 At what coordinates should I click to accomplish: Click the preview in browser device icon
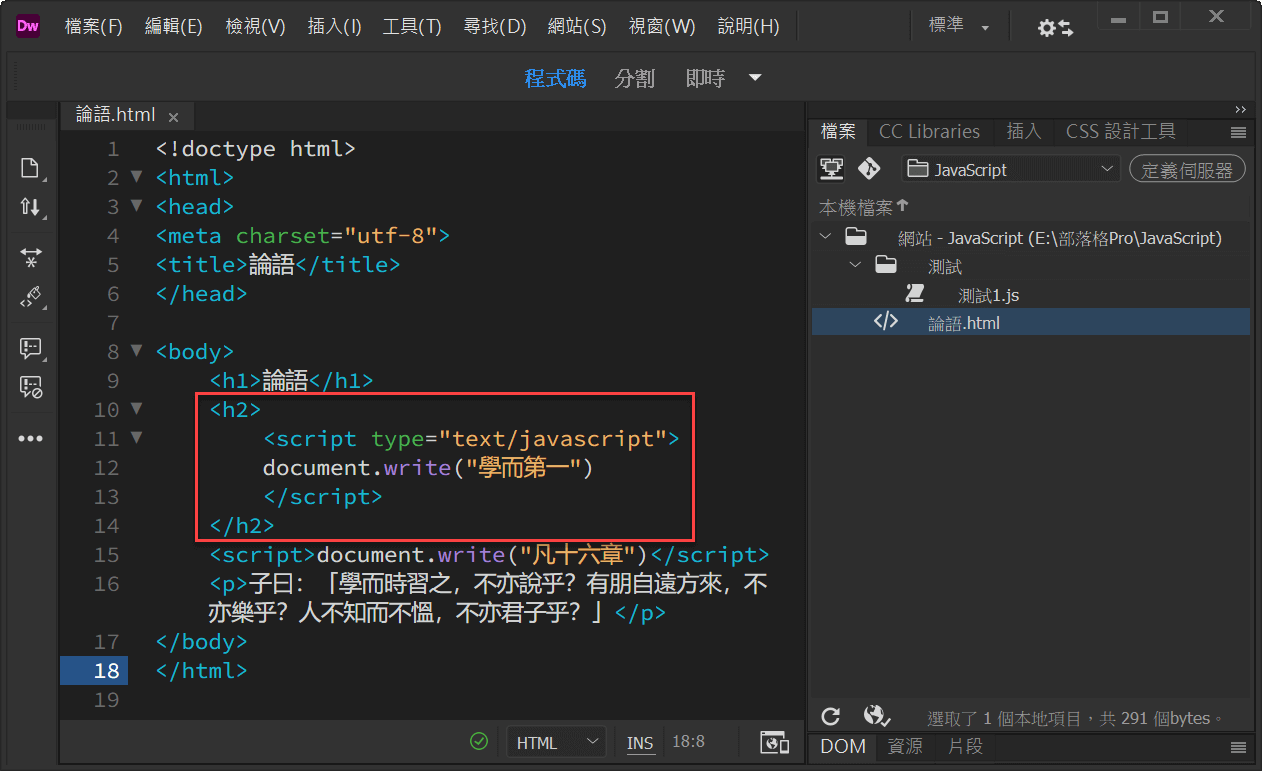(x=774, y=742)
